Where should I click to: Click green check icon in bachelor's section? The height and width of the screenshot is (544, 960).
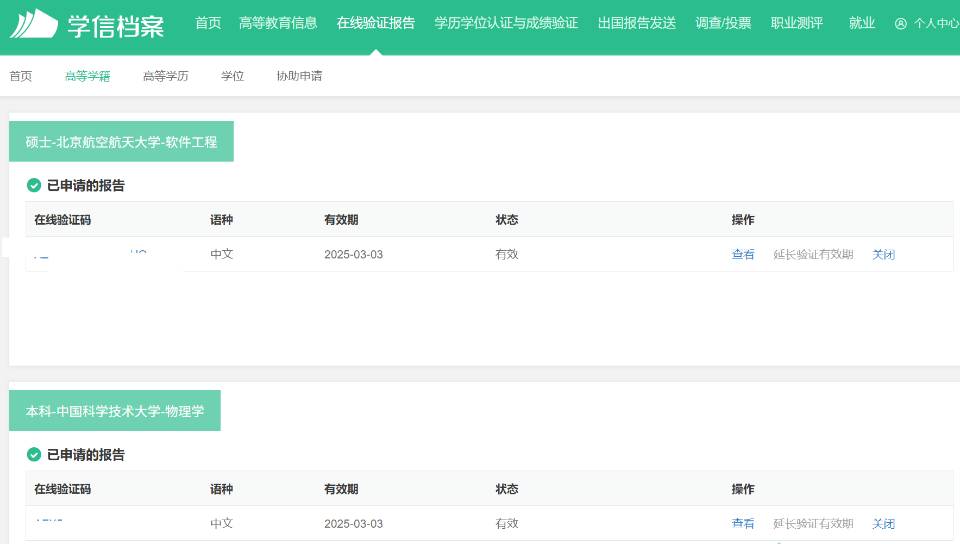pyautogui.click(x=34, y=455)
